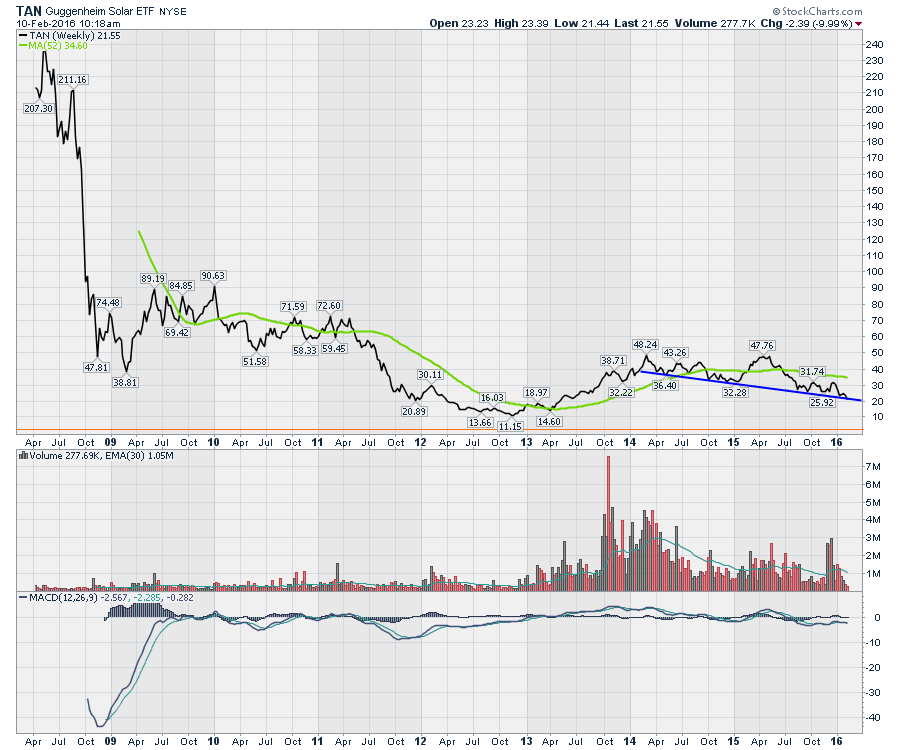This screenshot has height=750, width=900.
Task: Click the 38.81 low price label
Action: [125, 382]
